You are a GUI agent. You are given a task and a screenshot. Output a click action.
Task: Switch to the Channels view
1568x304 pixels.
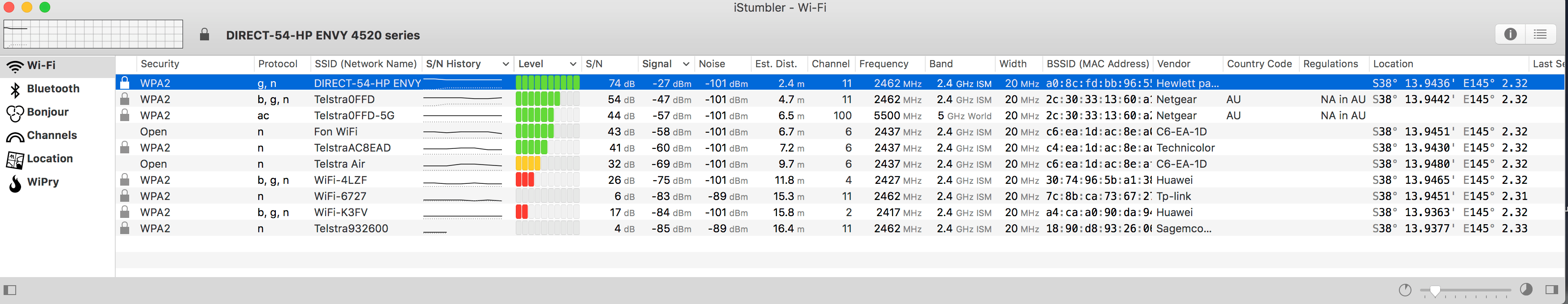pos(52,135)
